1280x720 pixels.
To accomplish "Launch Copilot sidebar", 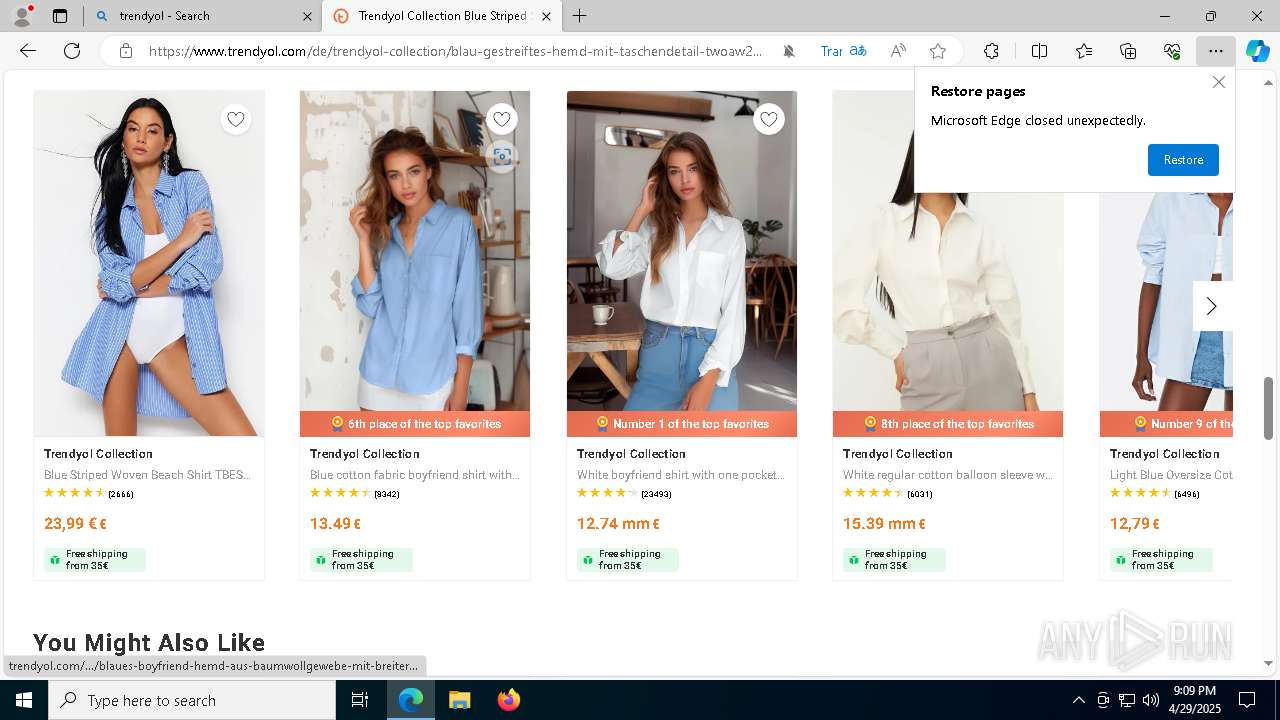I will tap(1257, 51).
